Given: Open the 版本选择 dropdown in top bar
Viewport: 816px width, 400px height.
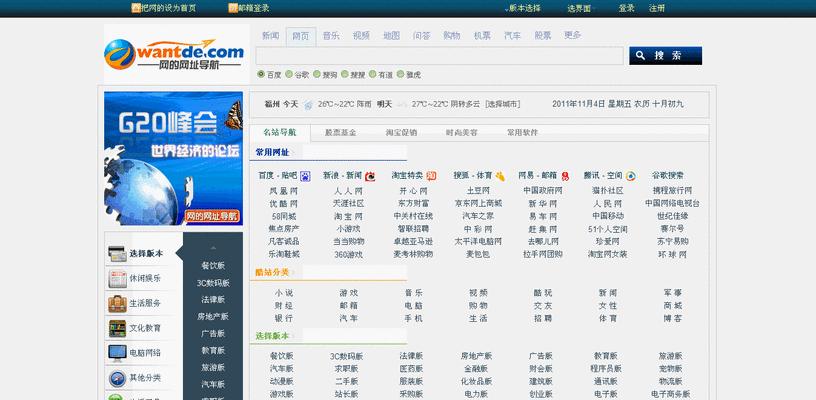Looking at the screenshot, I should coord(522,8).
